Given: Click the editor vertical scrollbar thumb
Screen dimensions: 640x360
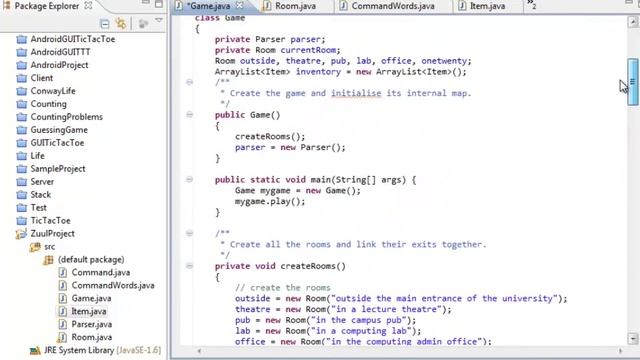Looking at the screenshot, I should [x=633, y=82].
